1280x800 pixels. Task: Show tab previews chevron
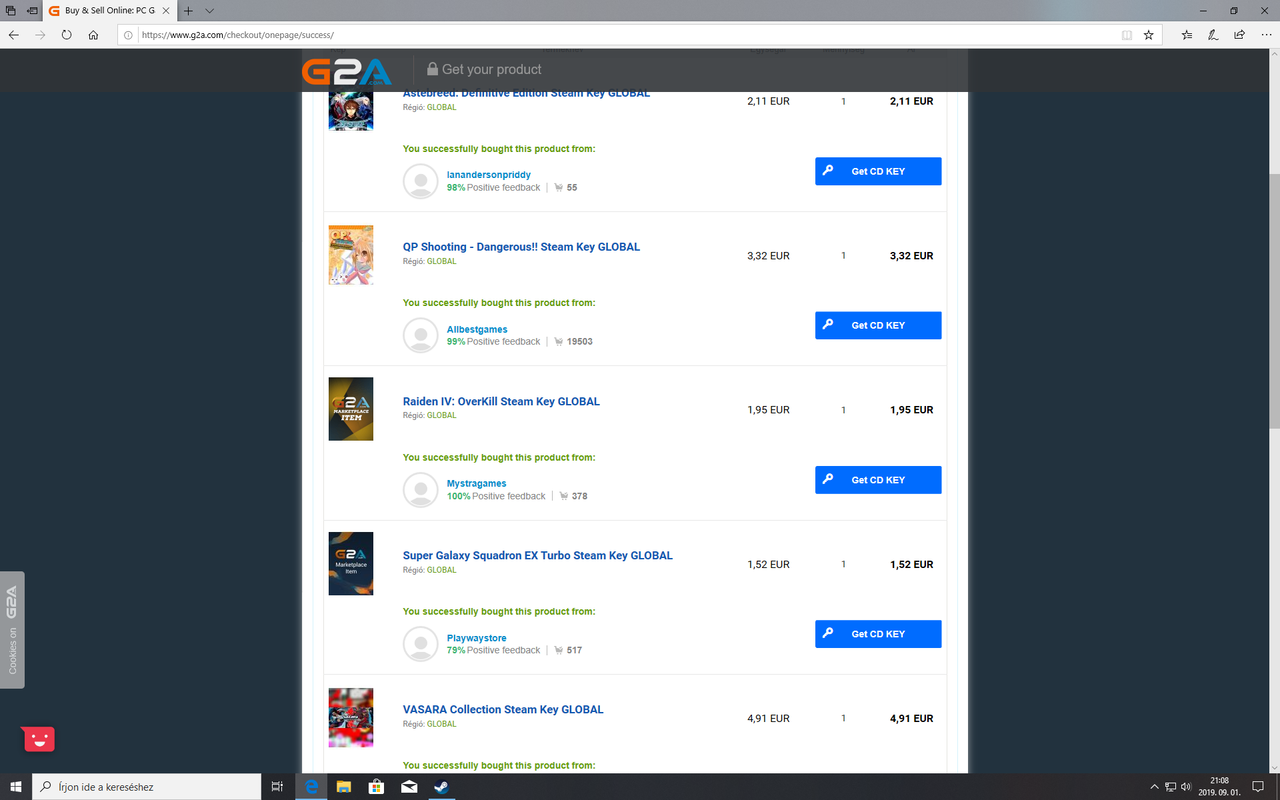click(x=209, y=10)
